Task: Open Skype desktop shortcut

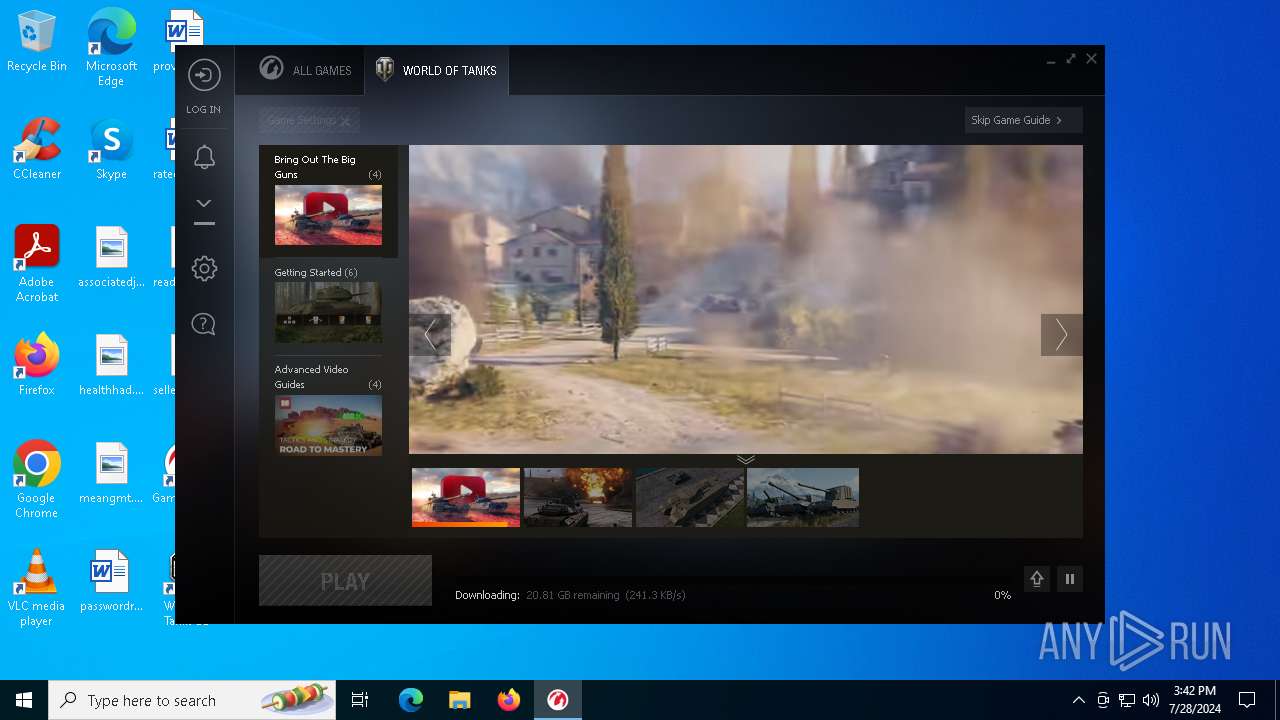Action: click(x=111, y=150)
